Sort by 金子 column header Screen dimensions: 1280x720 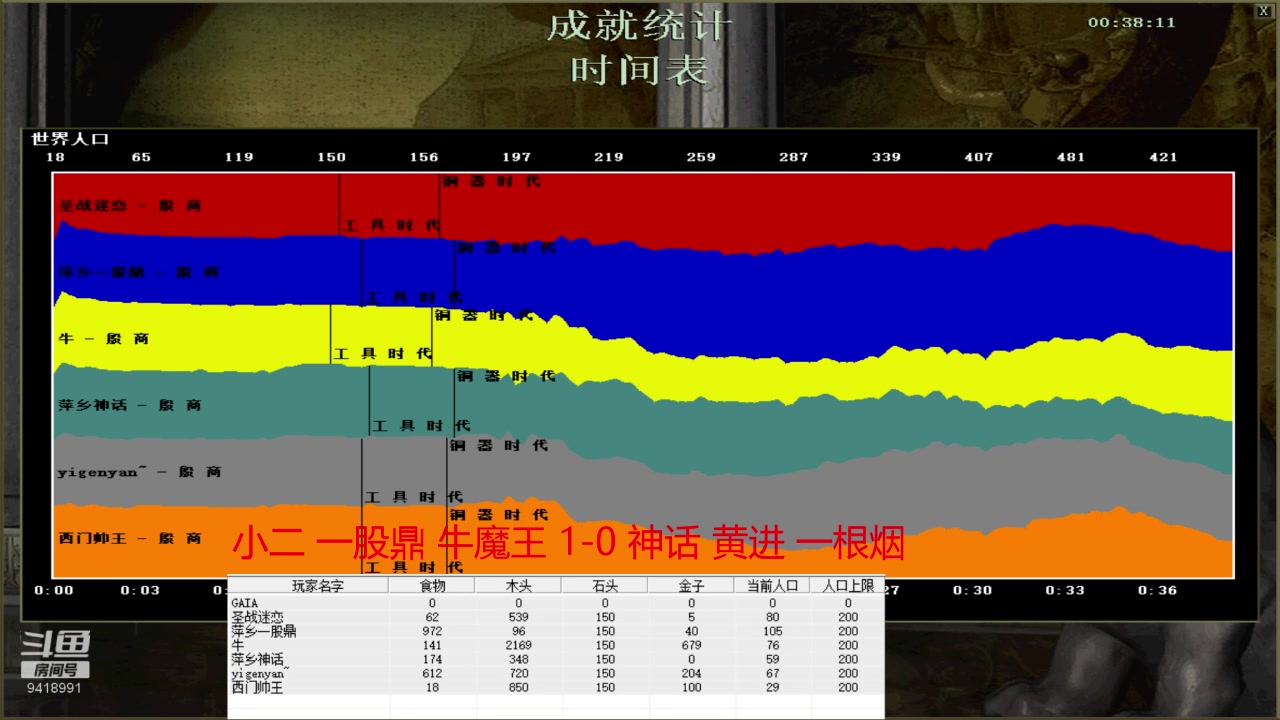click(x=691, y=586)
